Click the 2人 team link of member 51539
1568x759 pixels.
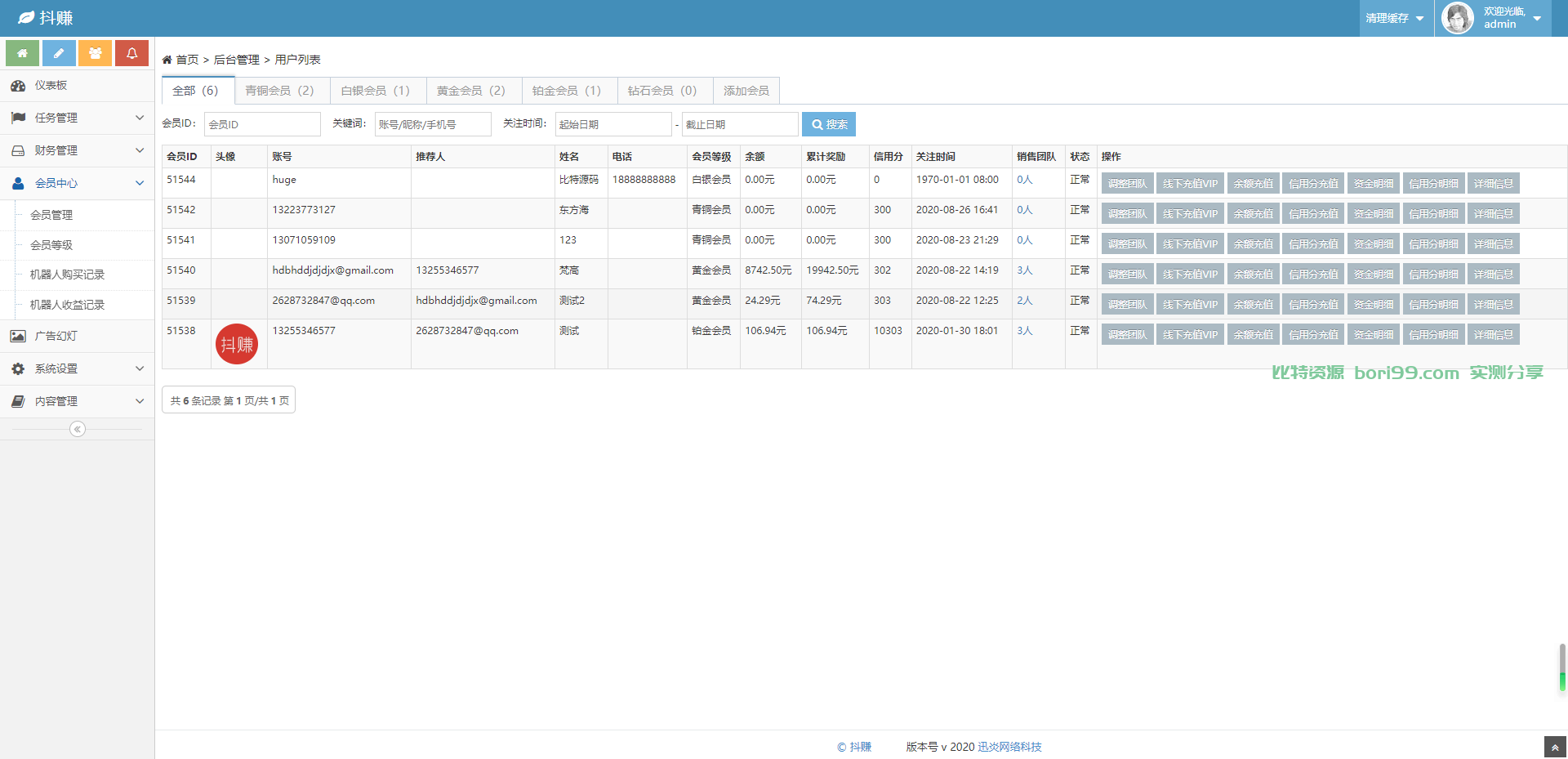click(1025, 301)
